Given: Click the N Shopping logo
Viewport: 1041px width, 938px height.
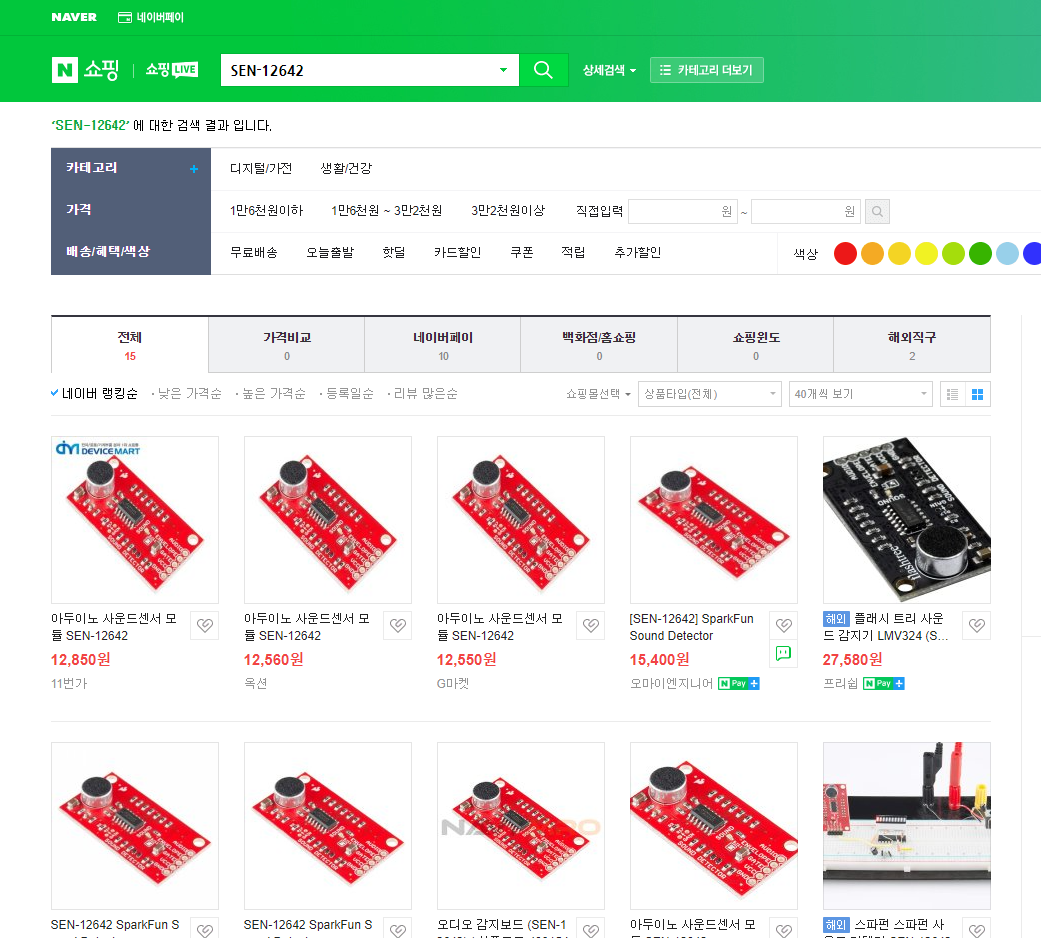Looking at the screenshot, I should point(86,70).
